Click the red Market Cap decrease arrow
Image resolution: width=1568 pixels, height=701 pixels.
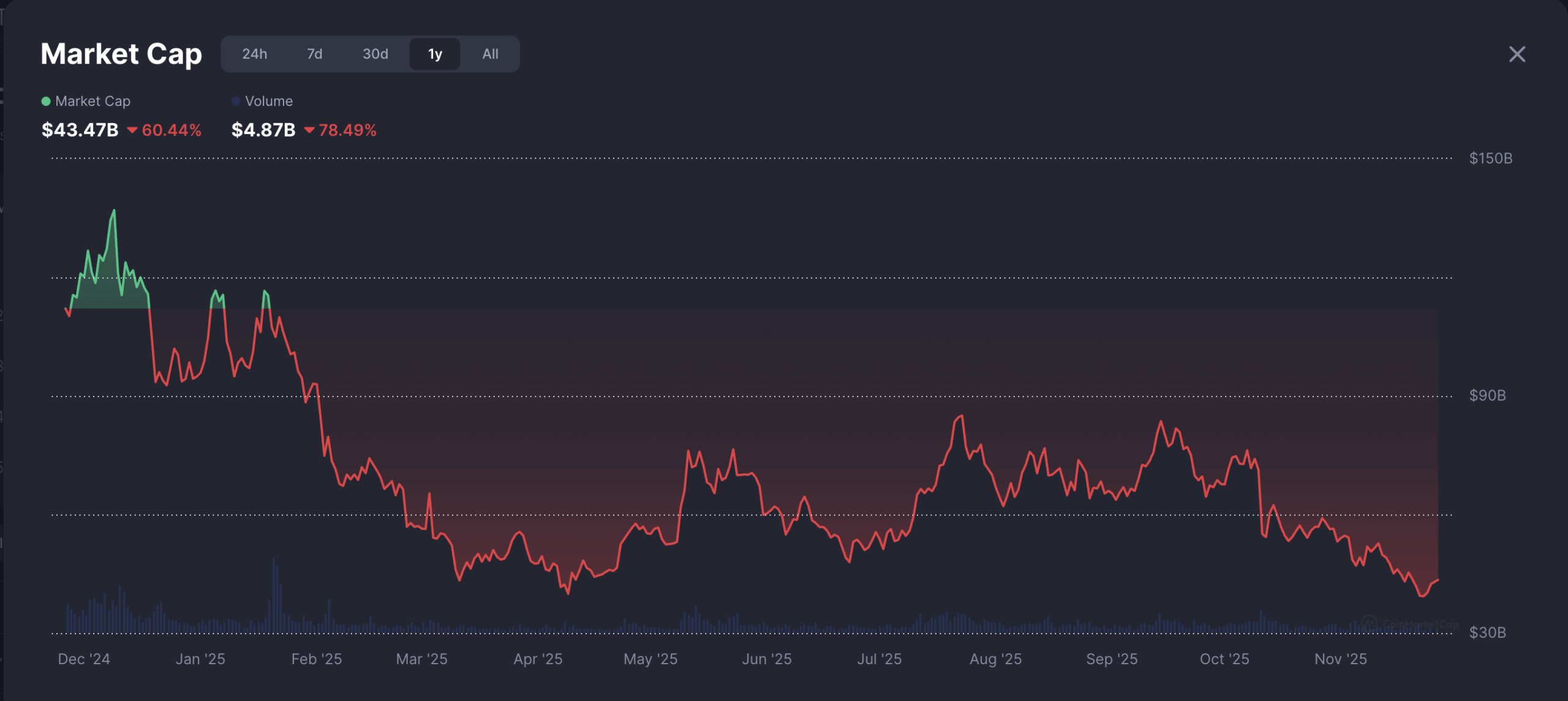(x=132, y=130)
